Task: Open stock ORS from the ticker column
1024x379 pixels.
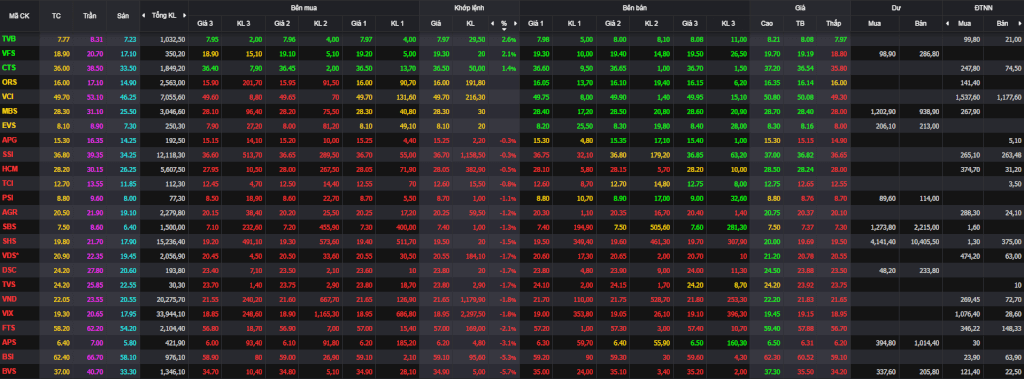Action: (x=9, y=82)
